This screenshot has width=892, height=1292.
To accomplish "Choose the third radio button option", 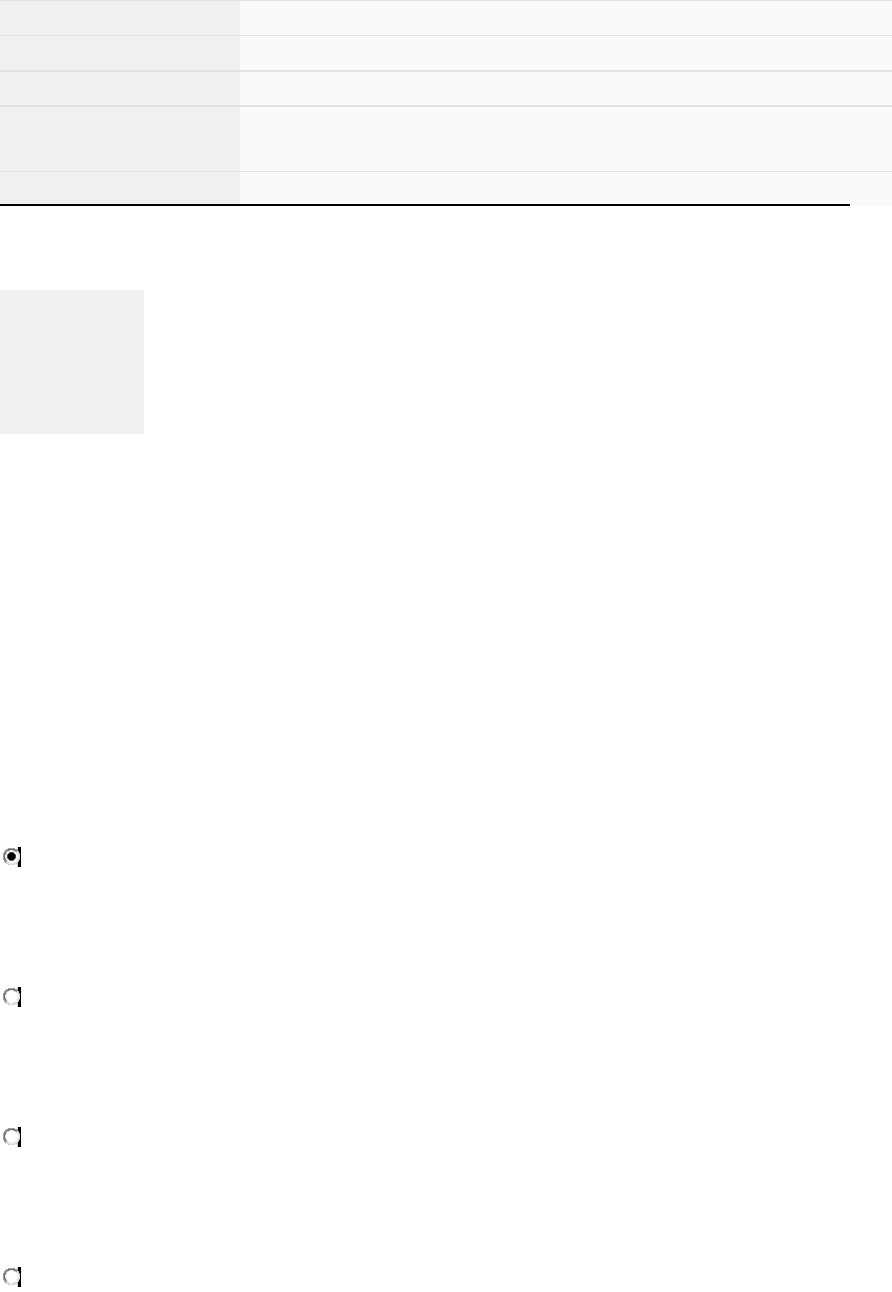I will pyautogui.click(x=12, y=1137).
